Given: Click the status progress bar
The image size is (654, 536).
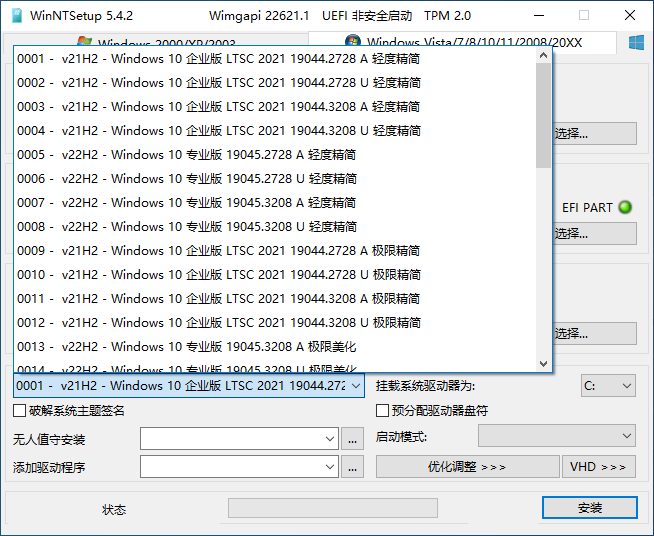Looking at the screenshot, I should (333, 508).
